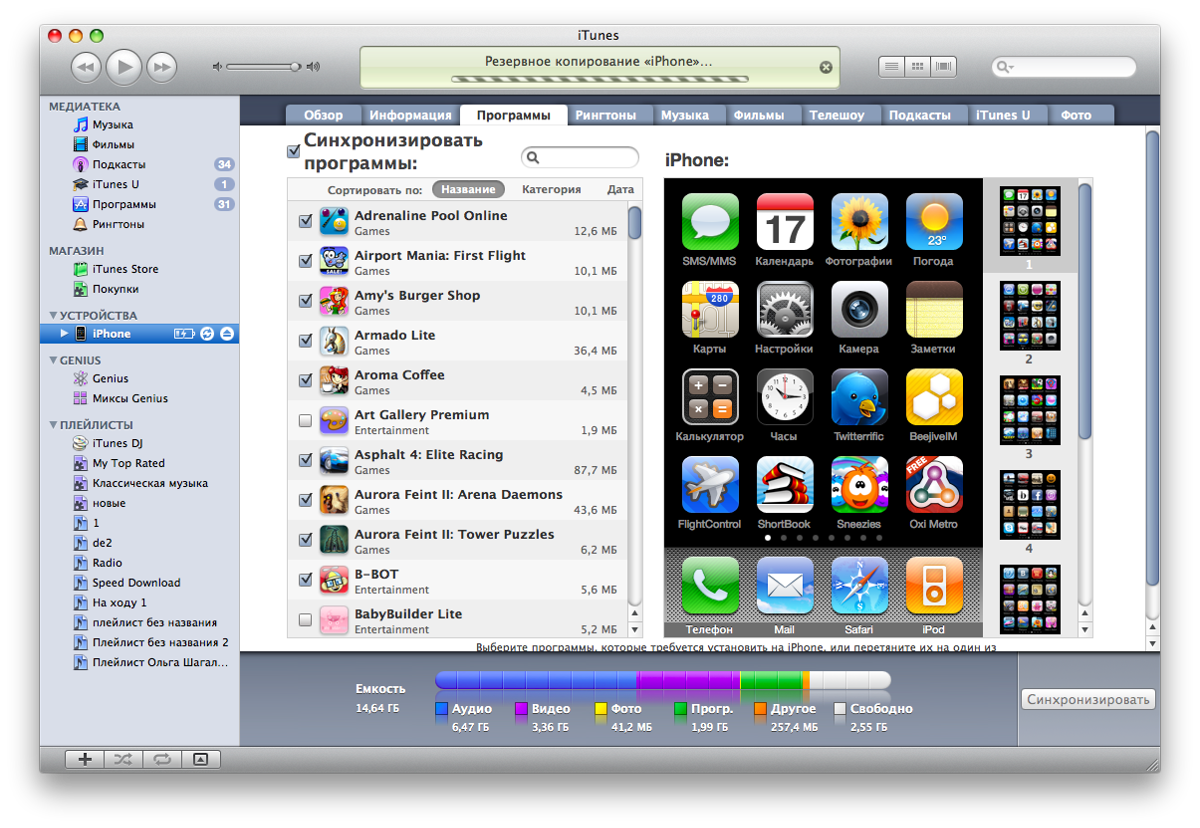Click the purple Видео capacity segment
The image size is (1200, 828).
[688, 681]
